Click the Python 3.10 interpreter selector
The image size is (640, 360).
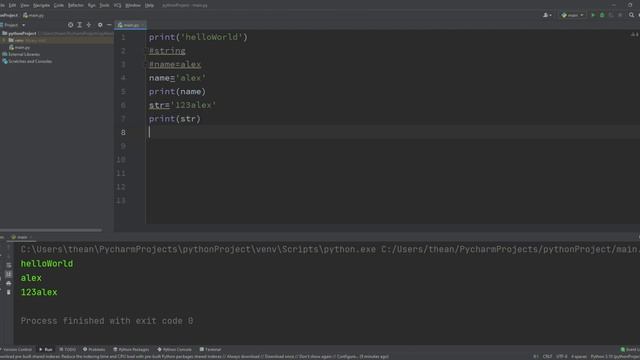615,357
